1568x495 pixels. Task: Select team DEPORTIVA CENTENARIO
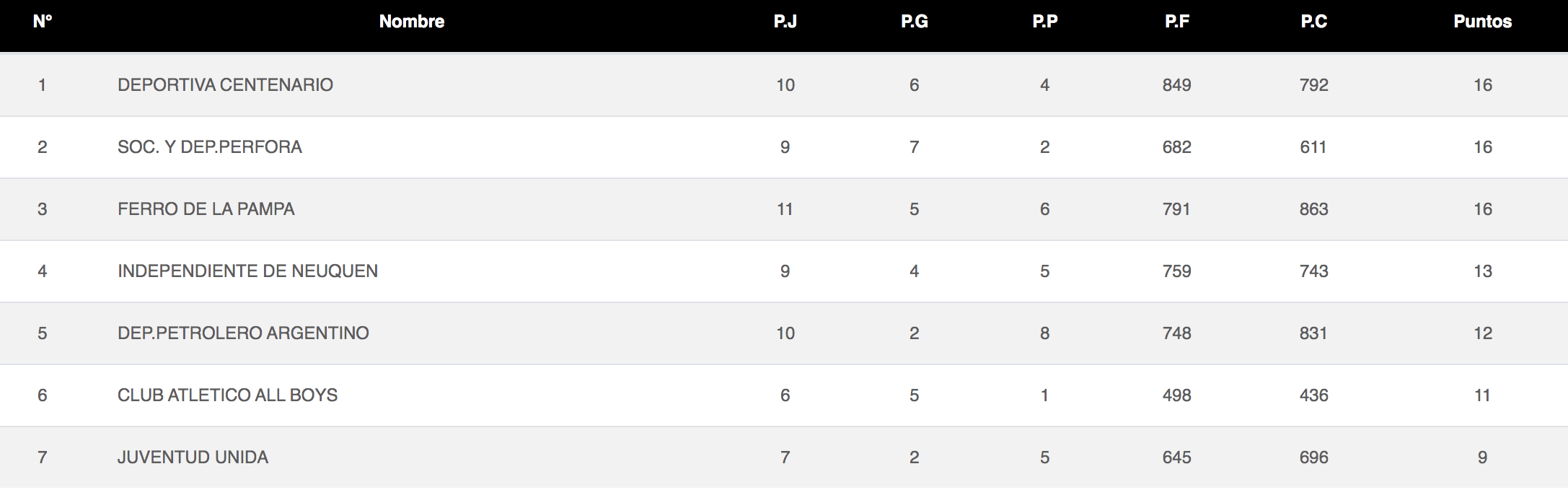pyautogui.click(x=225, y=85)
